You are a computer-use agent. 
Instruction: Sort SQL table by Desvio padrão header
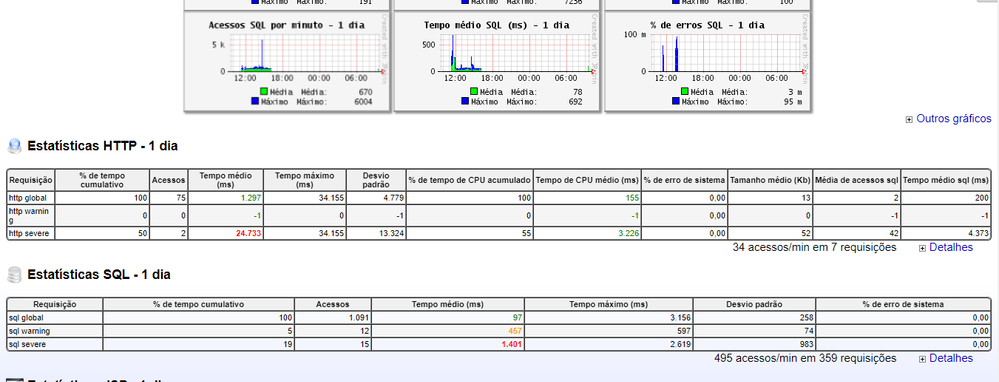[754, 305]
